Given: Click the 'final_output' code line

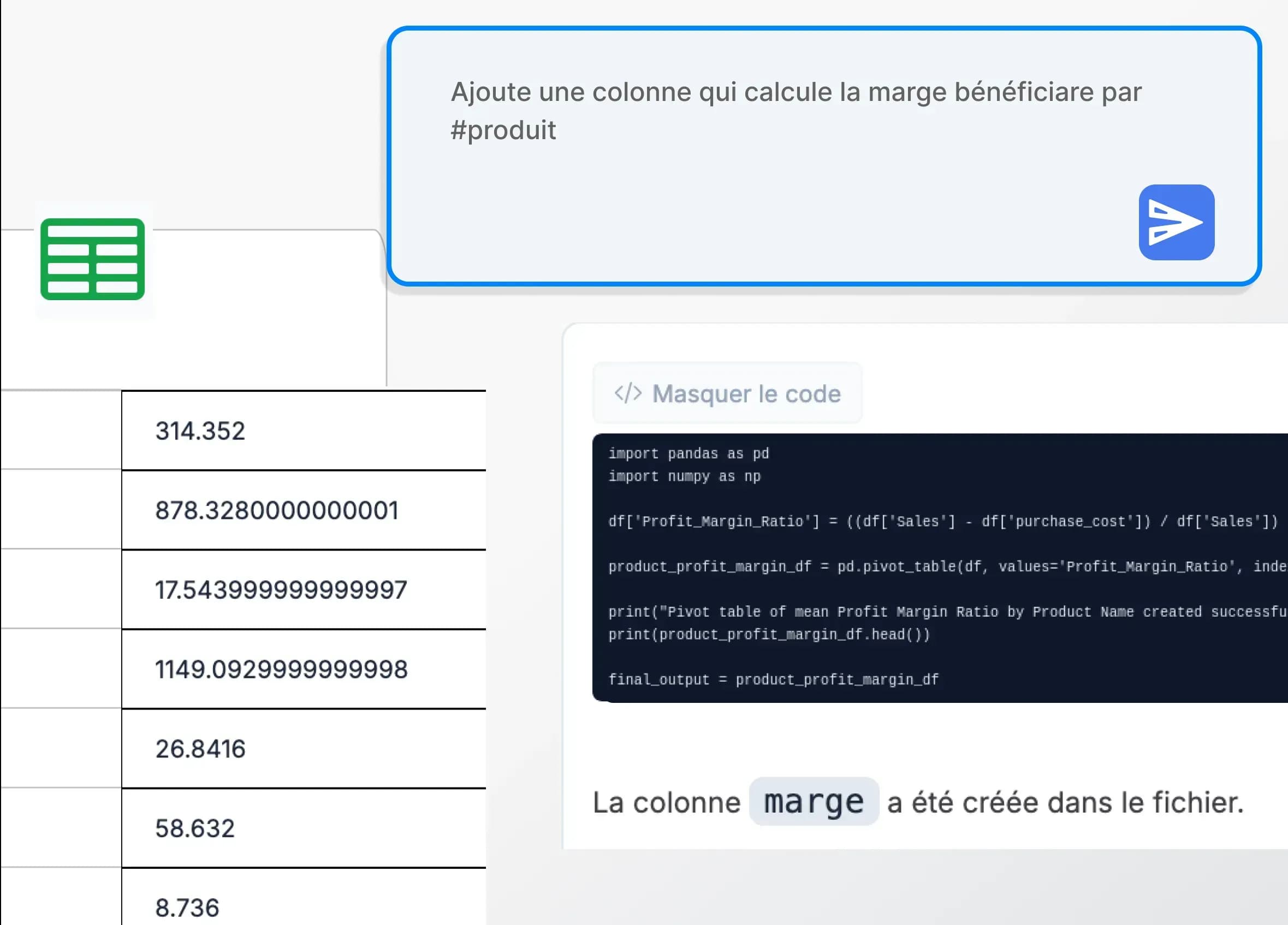Looking at the screenshot, I should [773, 679].
